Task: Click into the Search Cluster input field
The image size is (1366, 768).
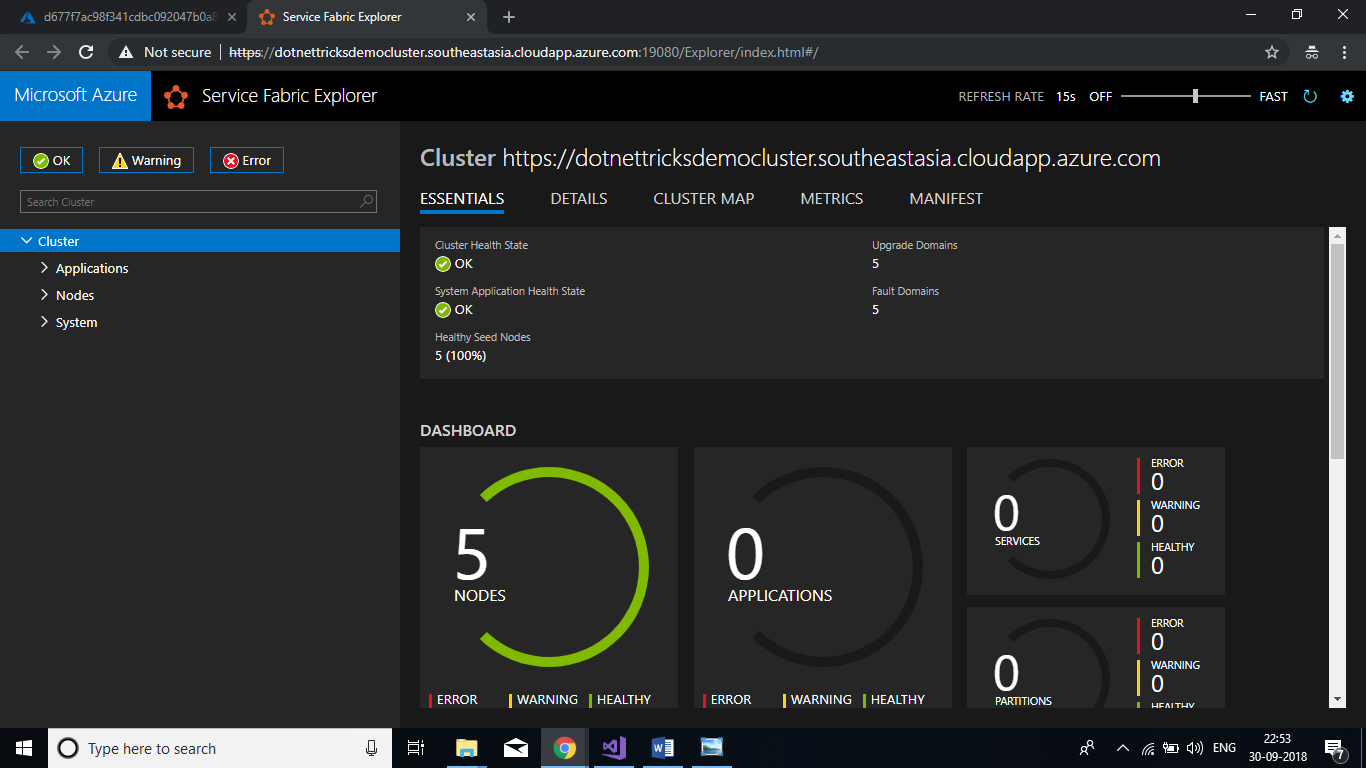Action: [190, 202]
